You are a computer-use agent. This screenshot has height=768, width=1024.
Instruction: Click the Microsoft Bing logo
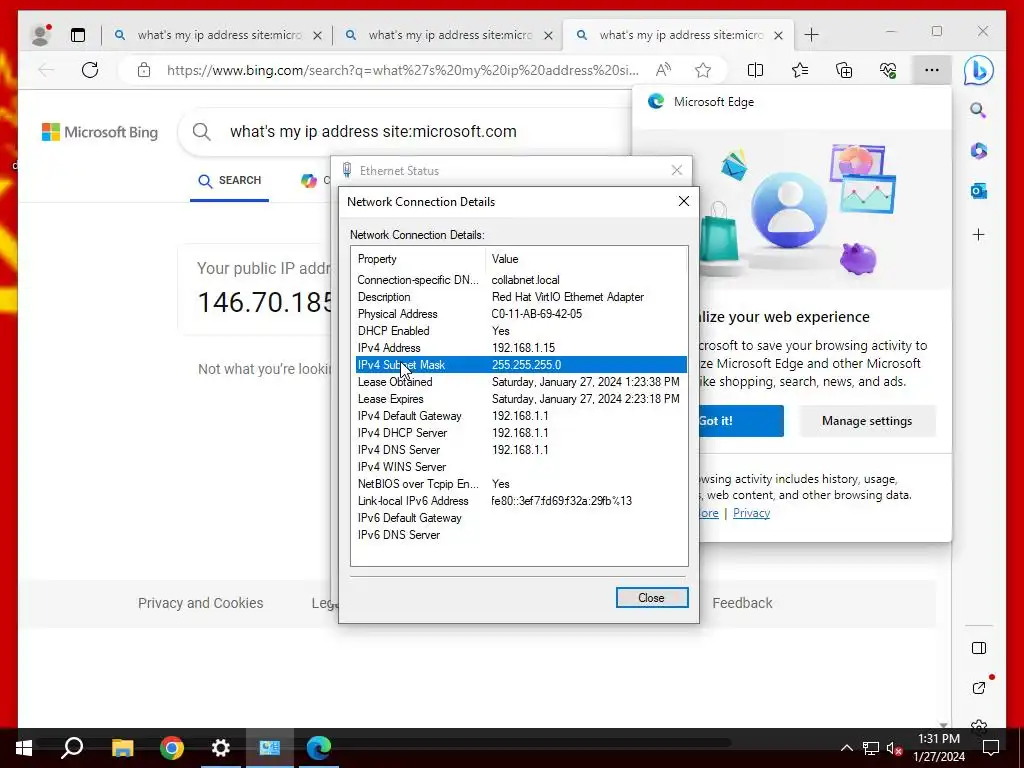click(x=100, y=132)
